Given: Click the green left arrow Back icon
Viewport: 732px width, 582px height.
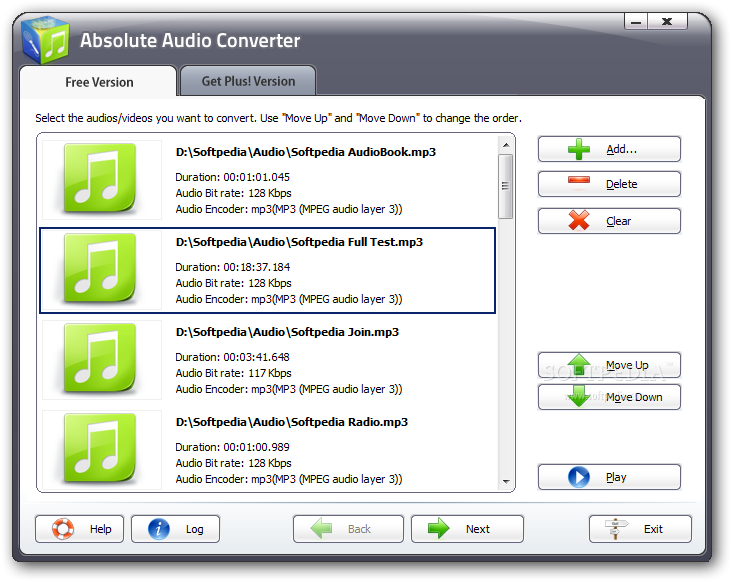Looking at the screenshot, I should (x=321, y=528).
